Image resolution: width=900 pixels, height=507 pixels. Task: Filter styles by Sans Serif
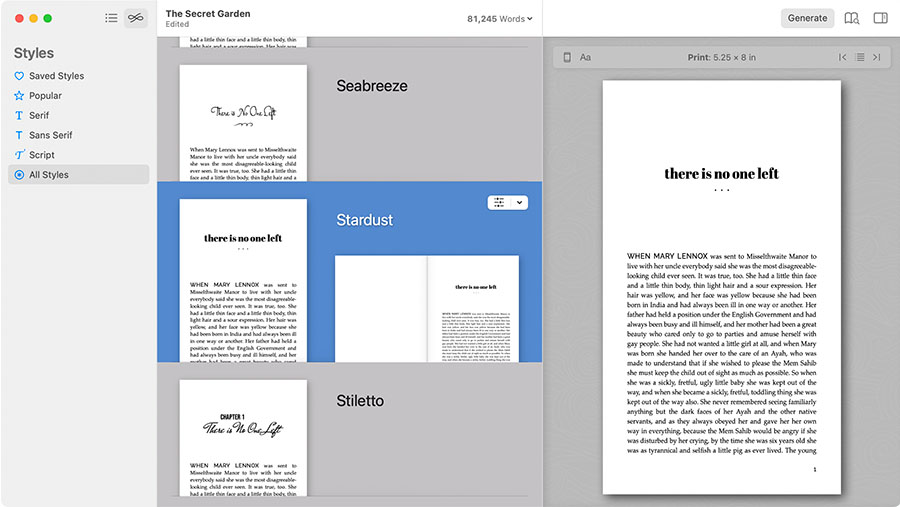[x=79, y=135]
